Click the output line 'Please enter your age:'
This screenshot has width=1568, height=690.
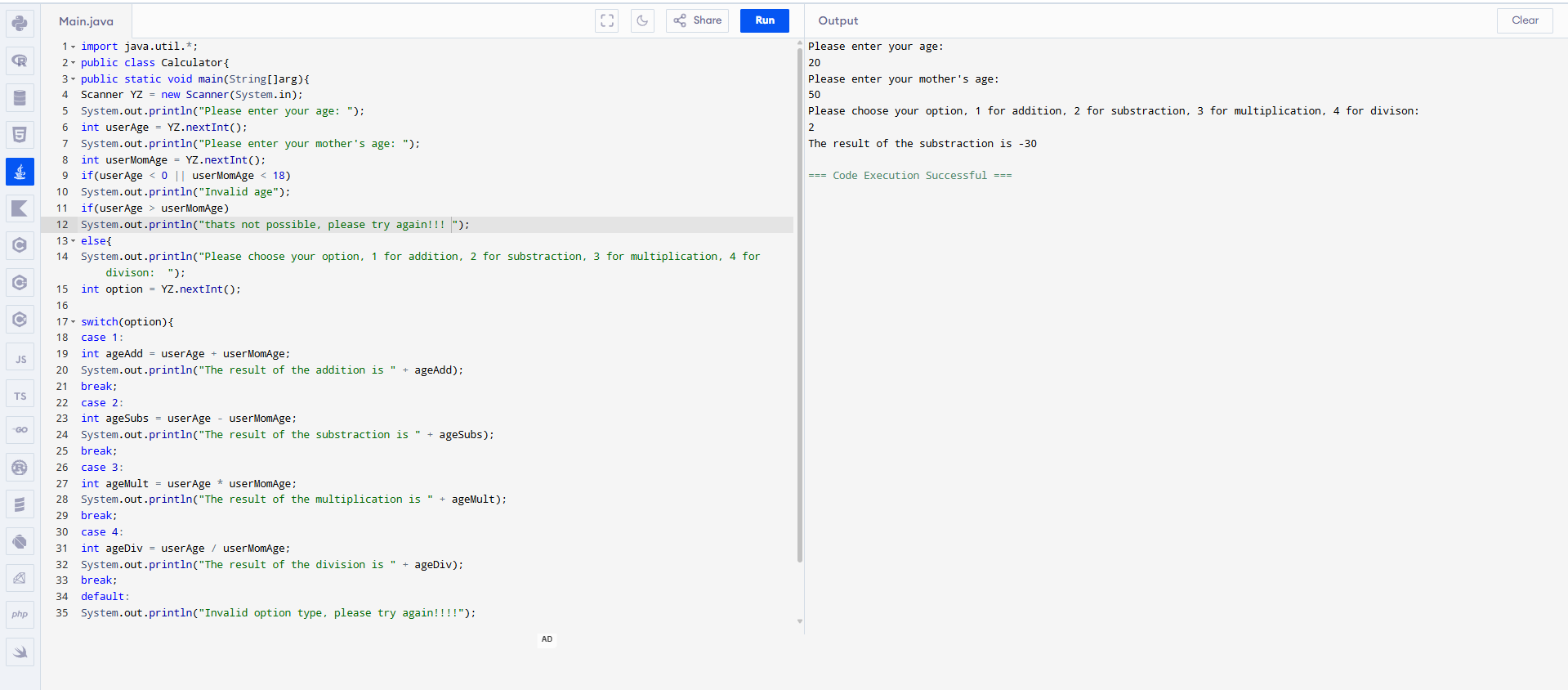pyautogui.click(x=875, y=47)
